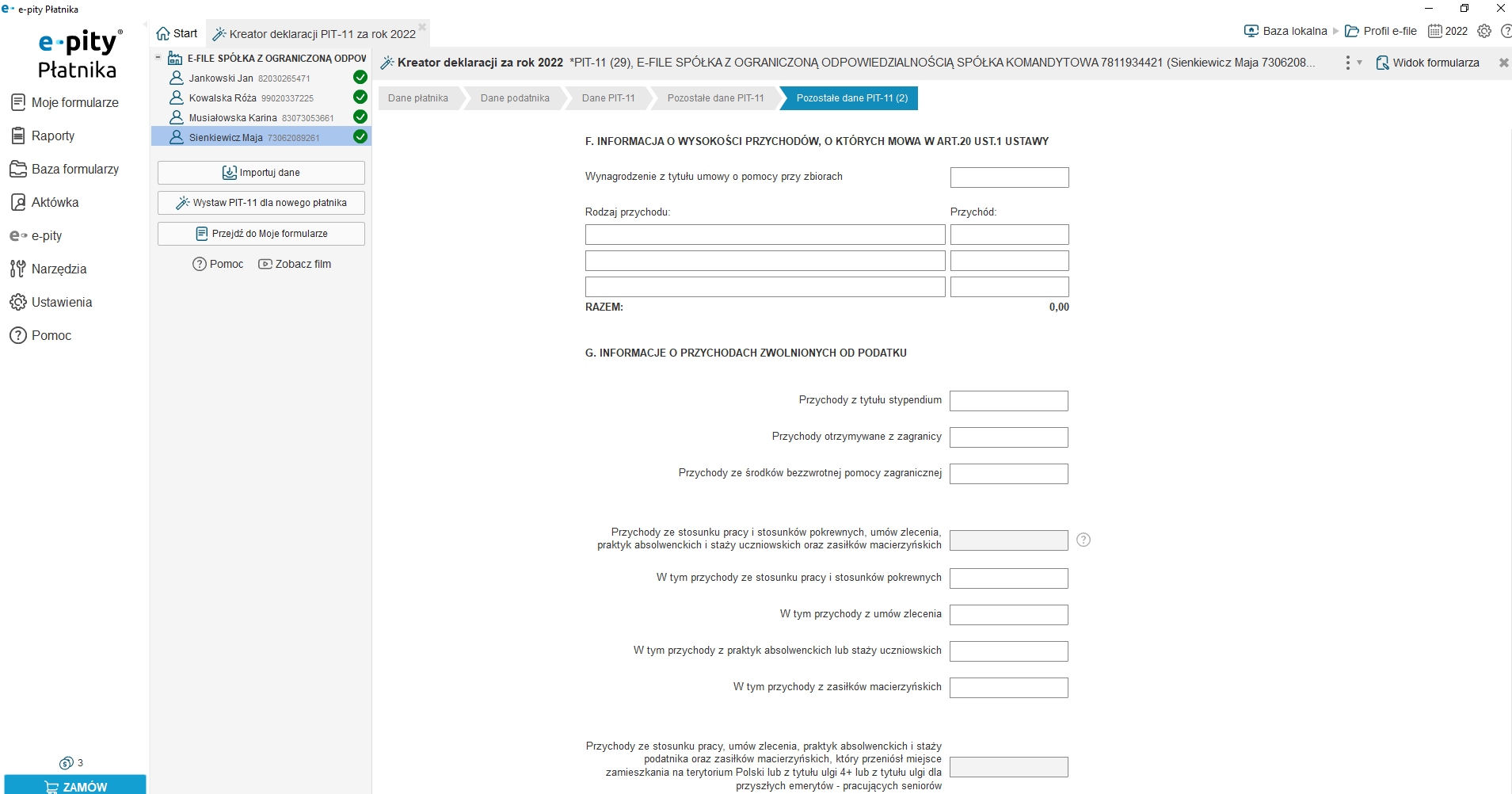Switch to Pozostałe dane PIT-11 step

click(x=715, y=98)
